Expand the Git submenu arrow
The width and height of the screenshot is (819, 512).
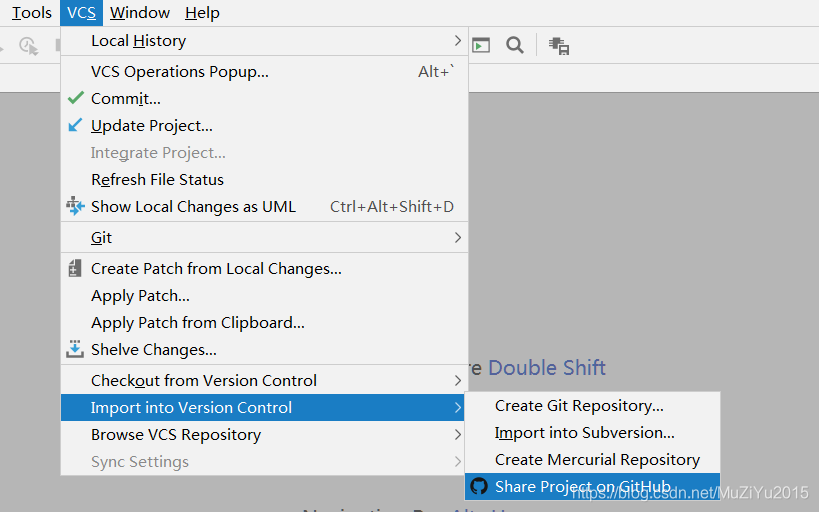458,238
